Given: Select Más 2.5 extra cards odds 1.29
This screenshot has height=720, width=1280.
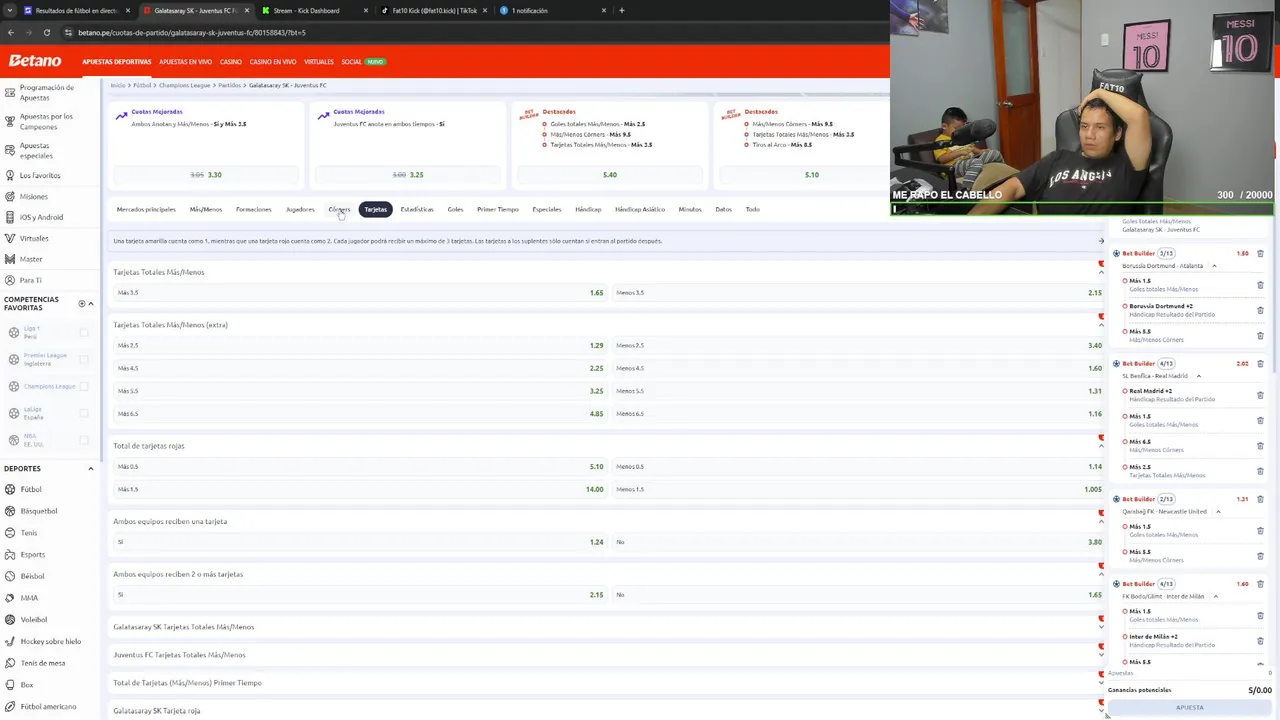Looking at the screenshot, I should (x=360, y=345).
